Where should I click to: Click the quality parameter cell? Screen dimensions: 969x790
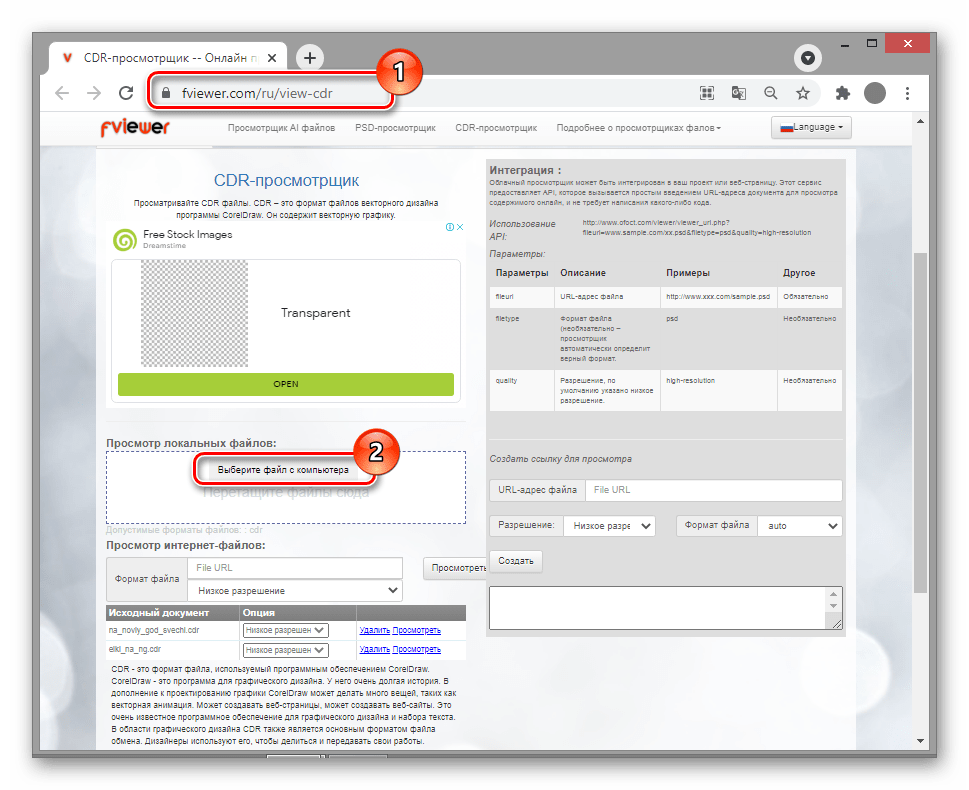[522, 390]
